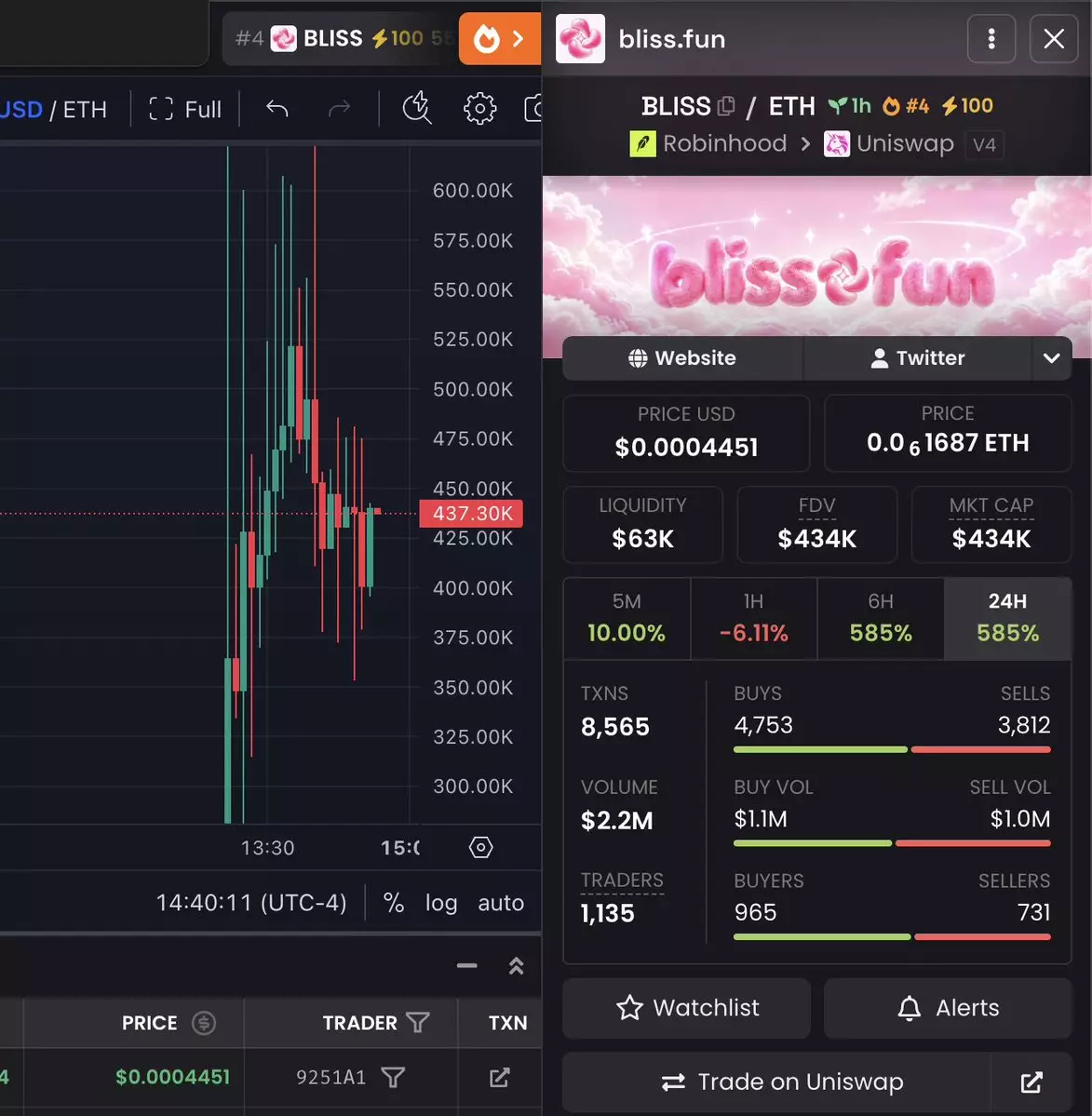Open the three-dot options menu
The image size is (1092, 1116).
pos(991,38)
